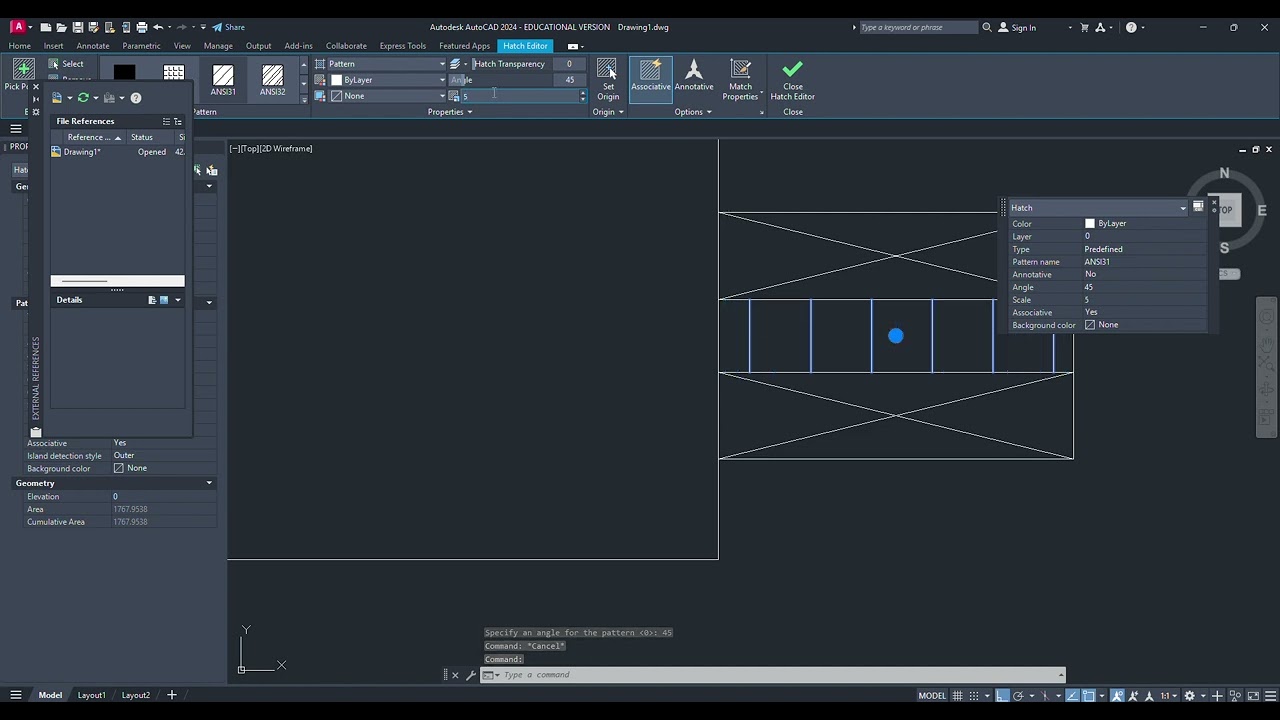Click Attach DWG icon in External References
Image resolution: width=1280 pixels, height=720 pixels.
pos(57,98)
